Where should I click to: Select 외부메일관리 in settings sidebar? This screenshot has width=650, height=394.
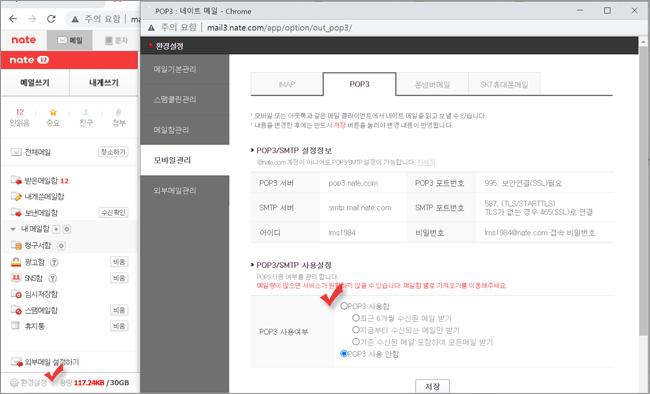click(x=185, y=190)
